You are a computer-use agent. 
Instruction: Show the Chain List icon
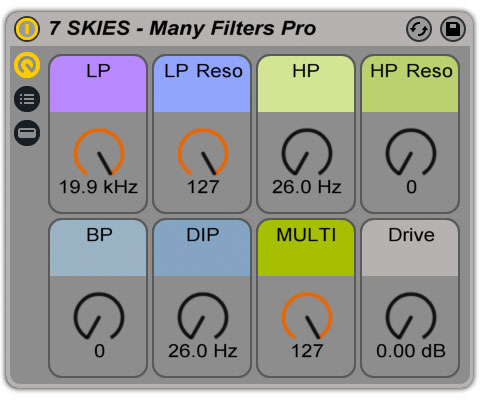pos(27,99)
